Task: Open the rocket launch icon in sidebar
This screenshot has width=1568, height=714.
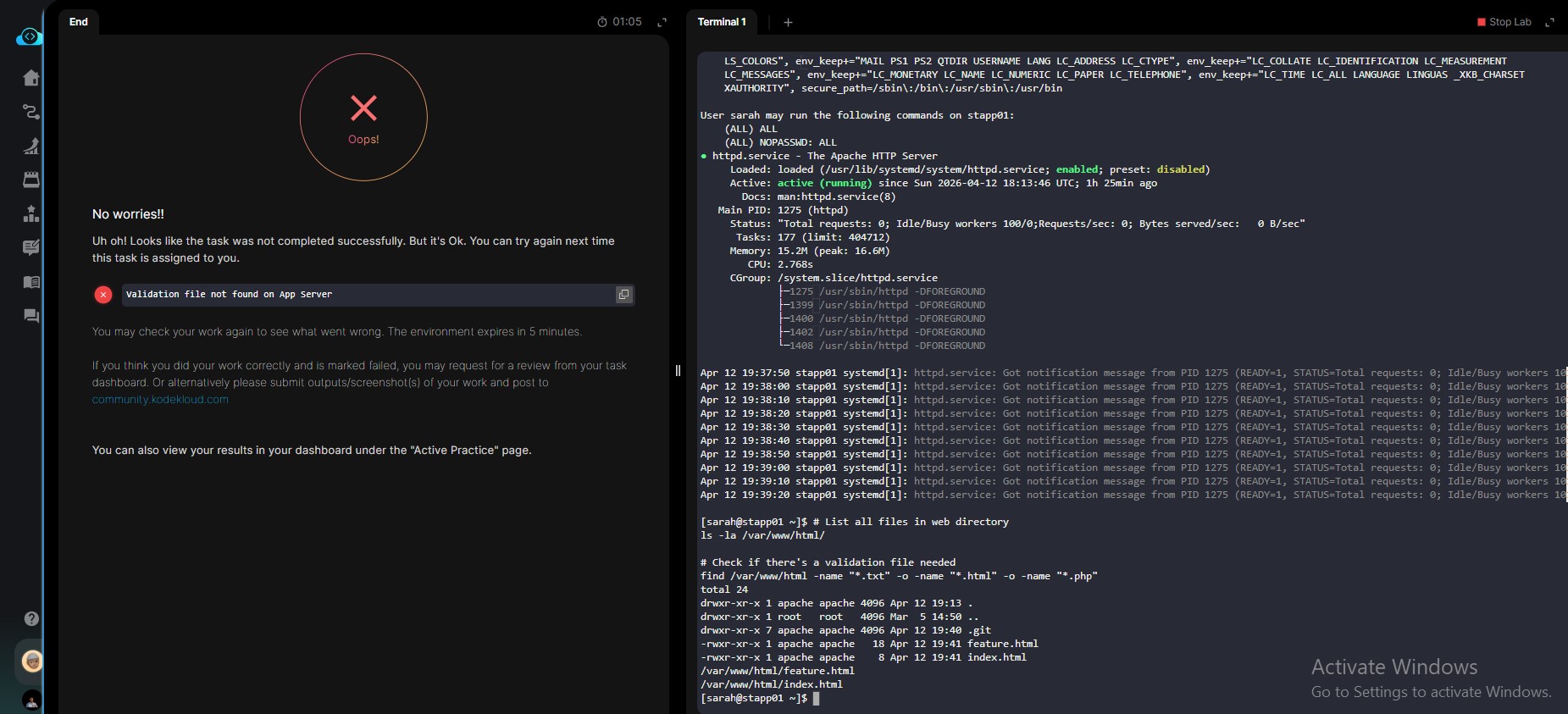Action: [x=31, y=146]
